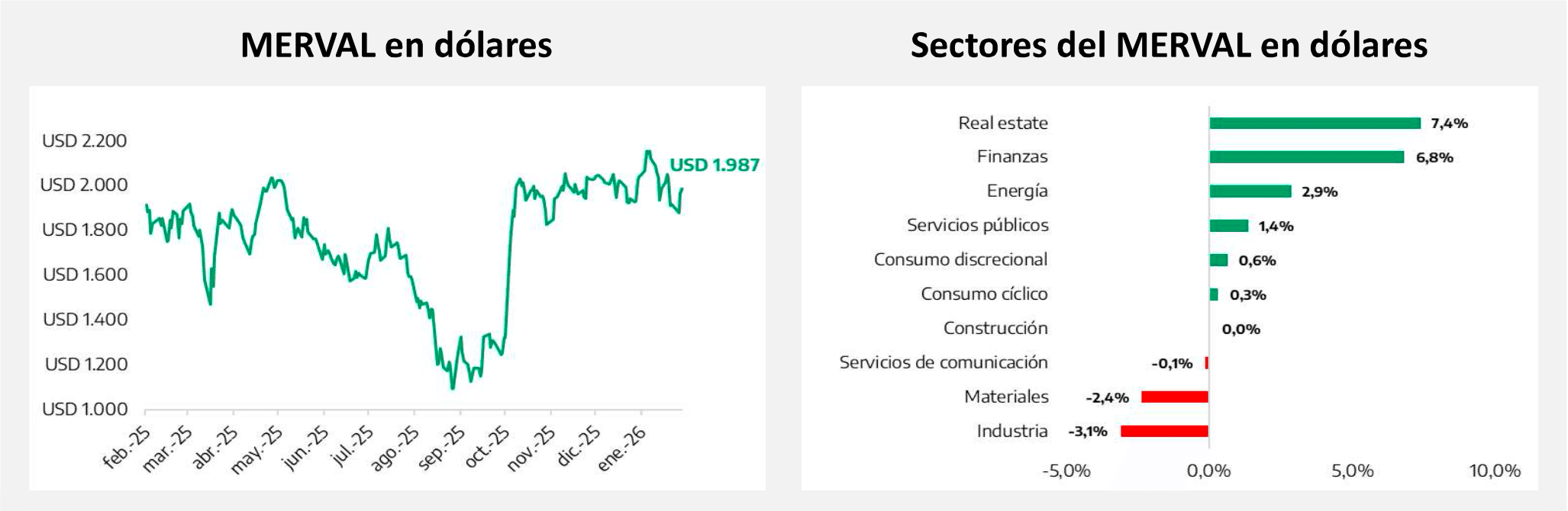Click the "Servicios de comunicación" label
Viewport: 1568px width, 511px height.
[944, 362]
